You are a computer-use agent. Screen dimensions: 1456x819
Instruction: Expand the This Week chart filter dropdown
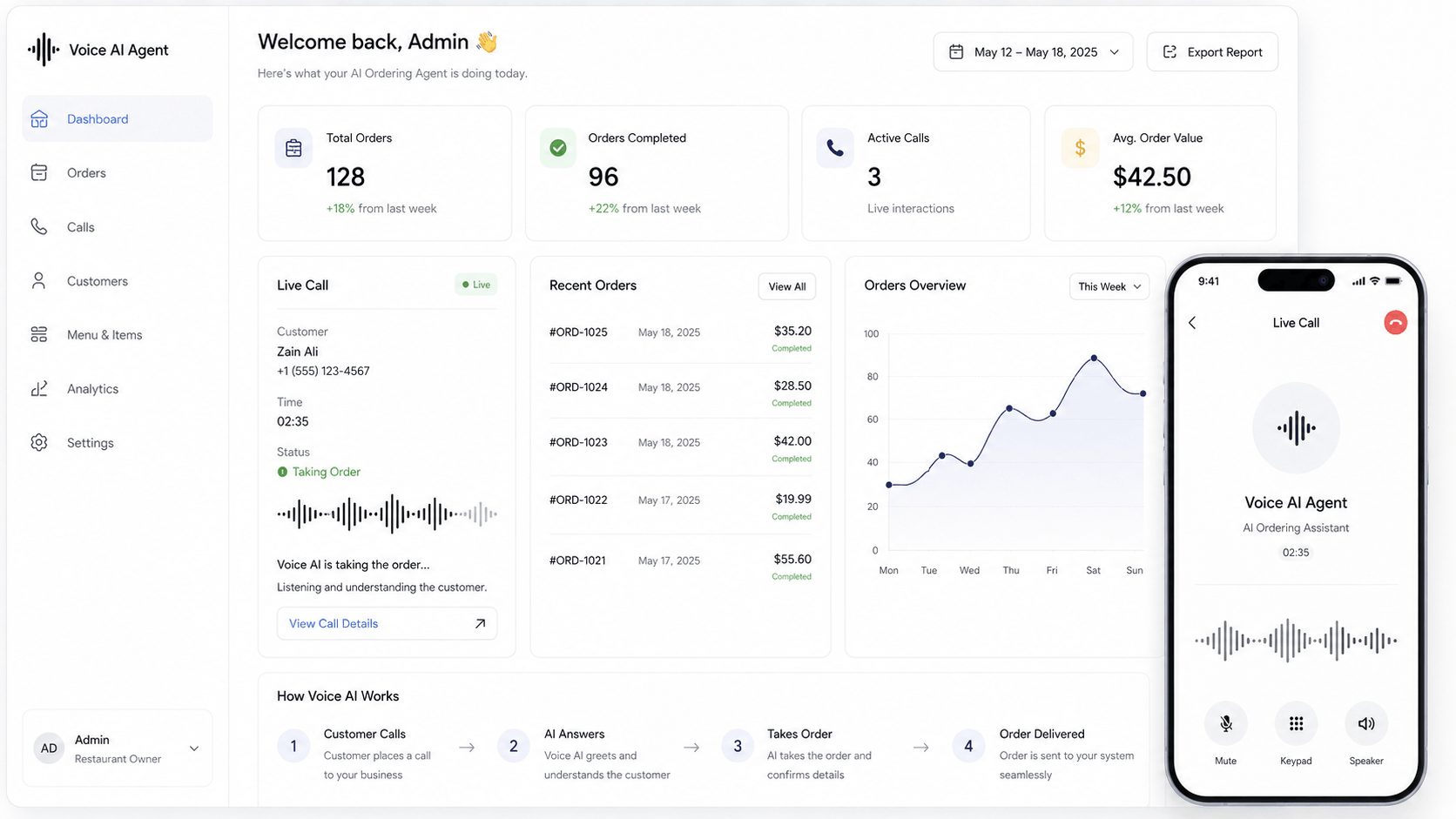(1109, 286)
